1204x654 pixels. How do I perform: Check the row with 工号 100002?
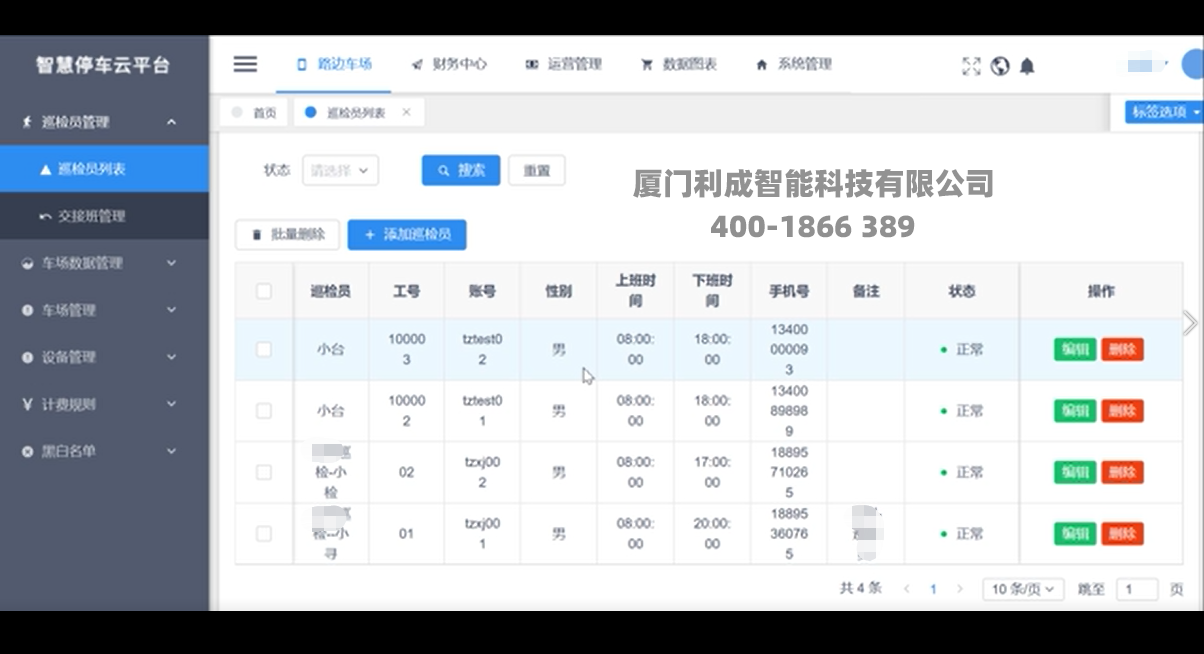[x=264, y=411]
